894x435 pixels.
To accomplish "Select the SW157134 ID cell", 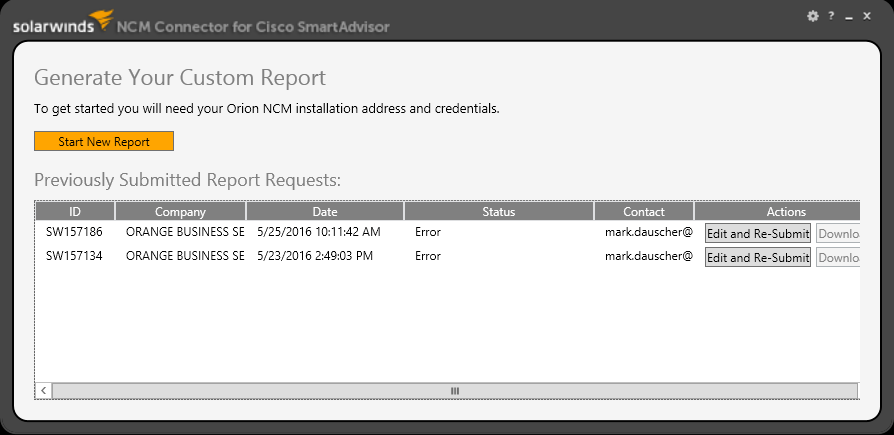I will (74, 256).
